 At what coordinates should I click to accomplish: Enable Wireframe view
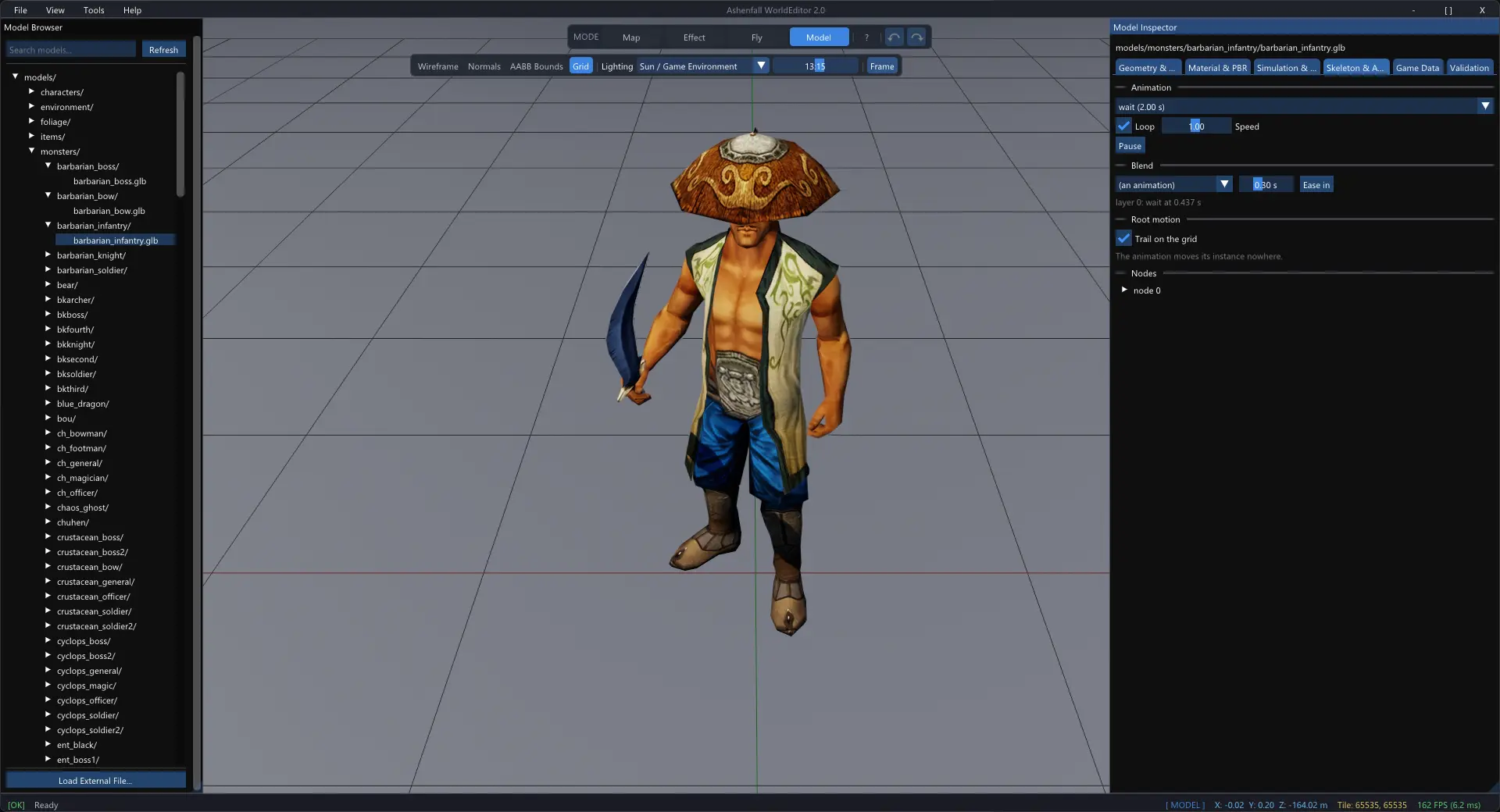click(437, 66)
